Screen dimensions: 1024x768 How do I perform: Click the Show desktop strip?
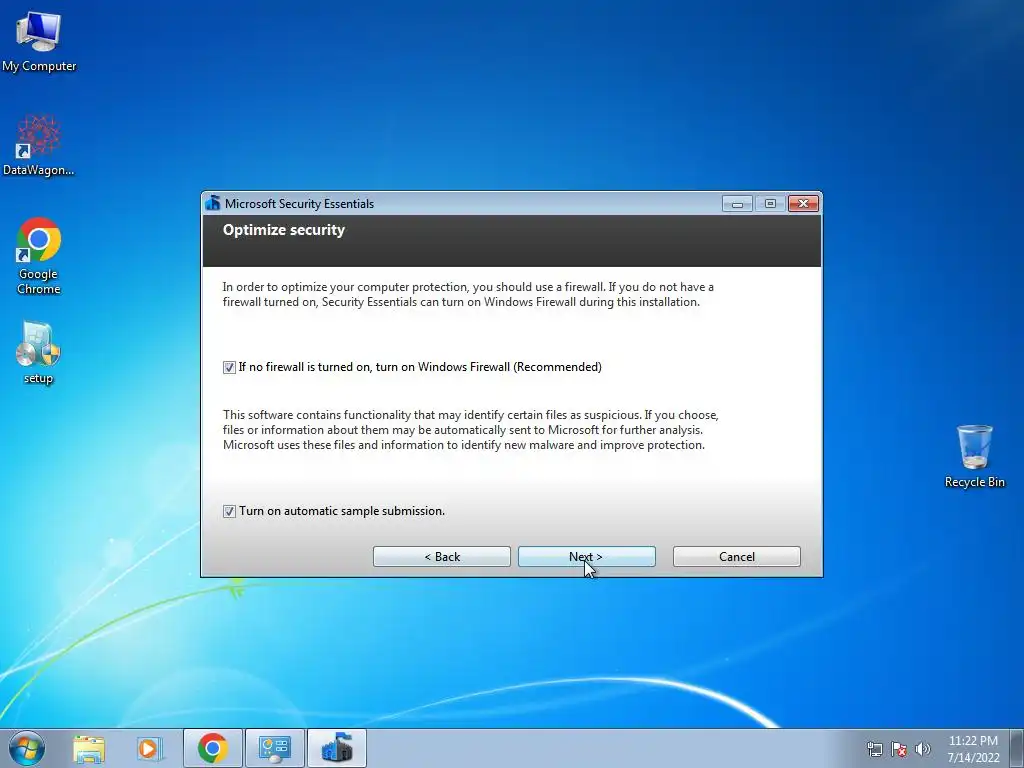click(x=1019, y=748)
